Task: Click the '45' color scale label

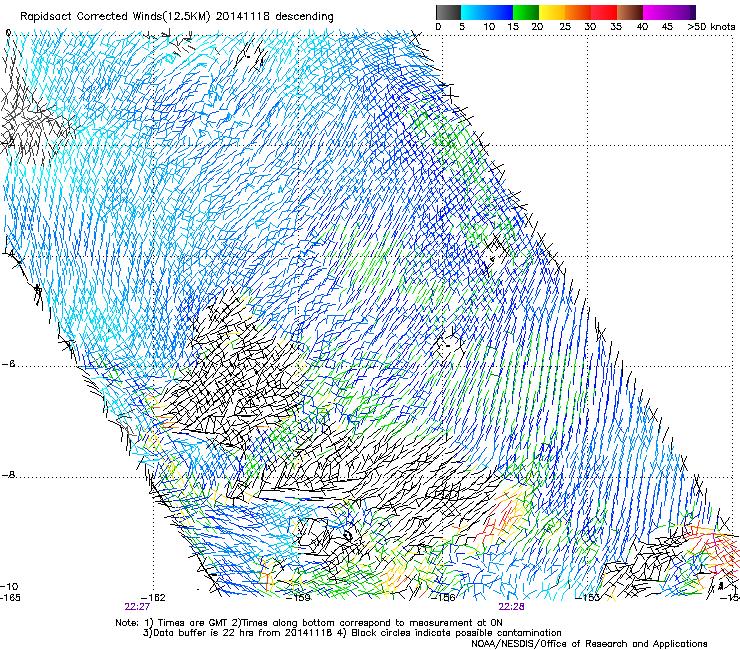Action: [667, 27]
